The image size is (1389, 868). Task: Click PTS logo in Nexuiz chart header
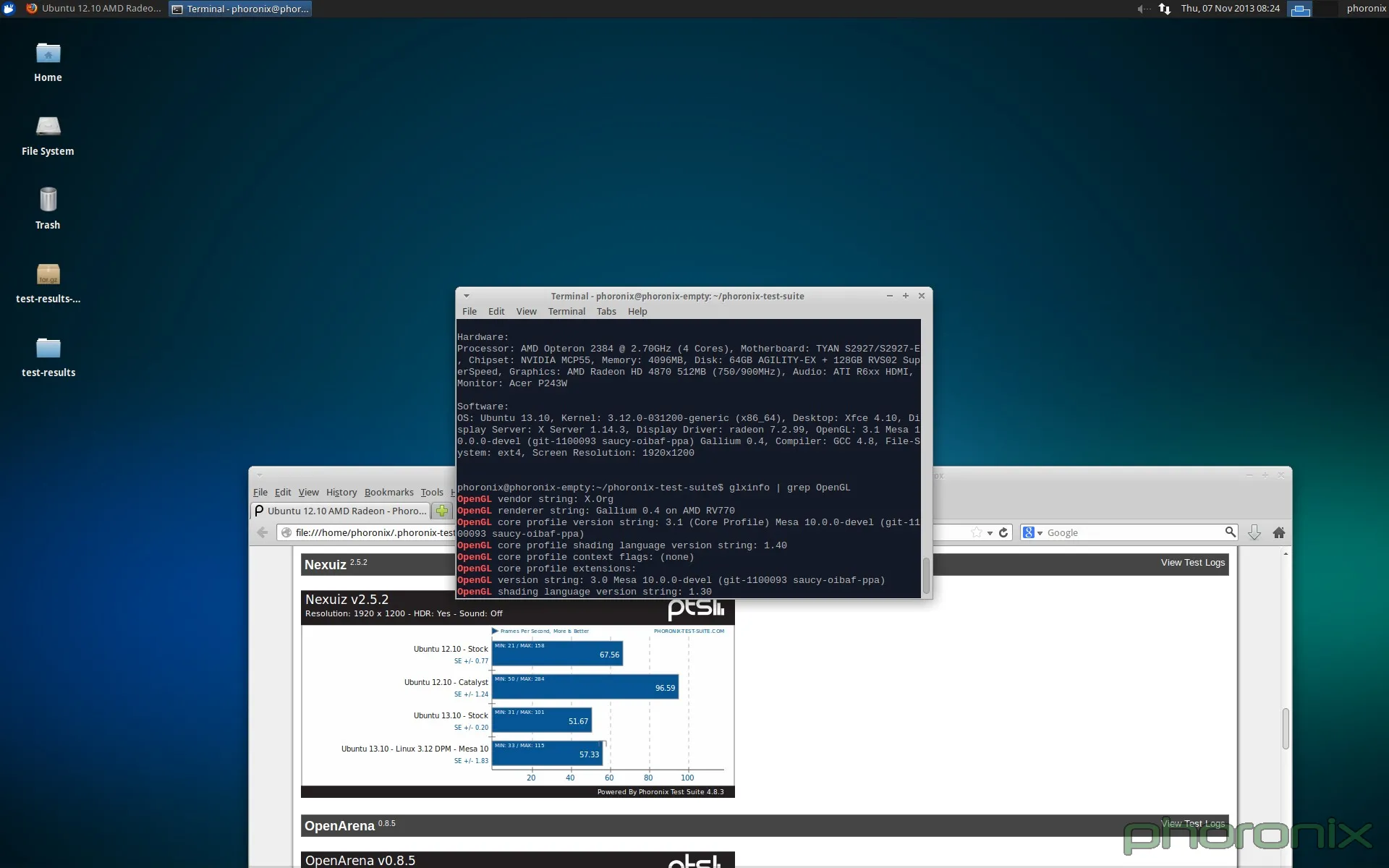[696, 608]
